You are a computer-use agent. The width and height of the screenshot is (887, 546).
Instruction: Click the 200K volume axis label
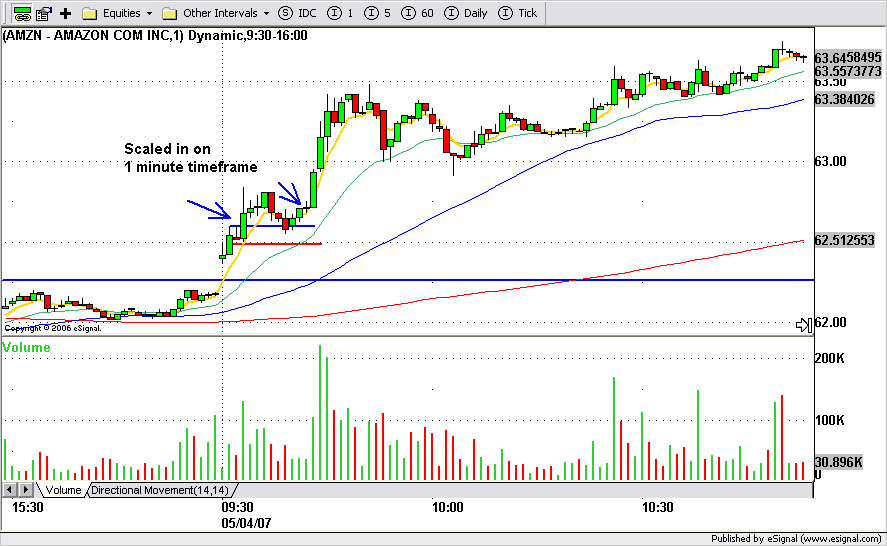pyautogui.click(x=830, y=358)
